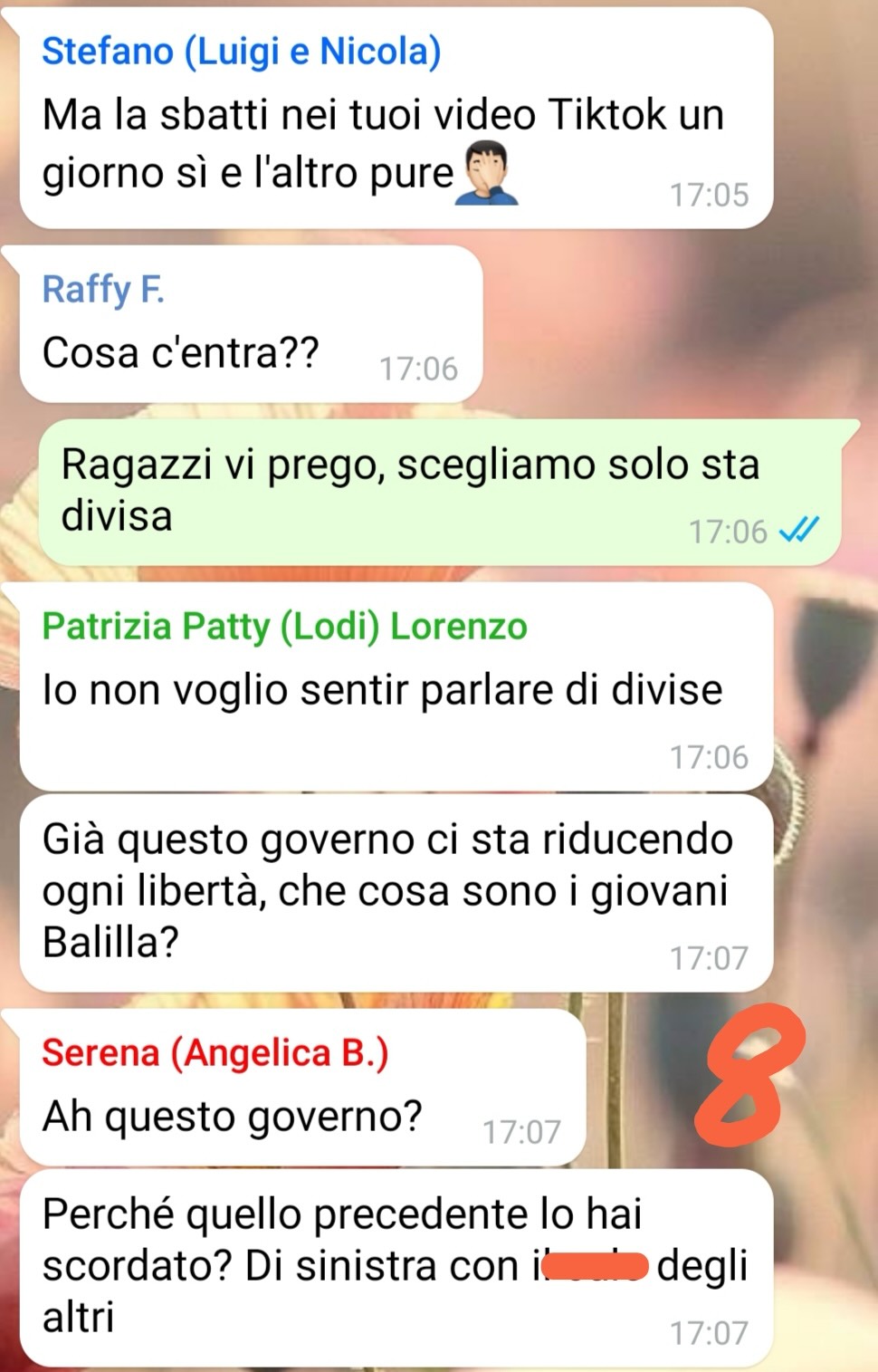Tap Serena (Angelica B.) sender name
Image resolution: width=878 pixels, height=1372 pixels.
tap(215, 1053)
